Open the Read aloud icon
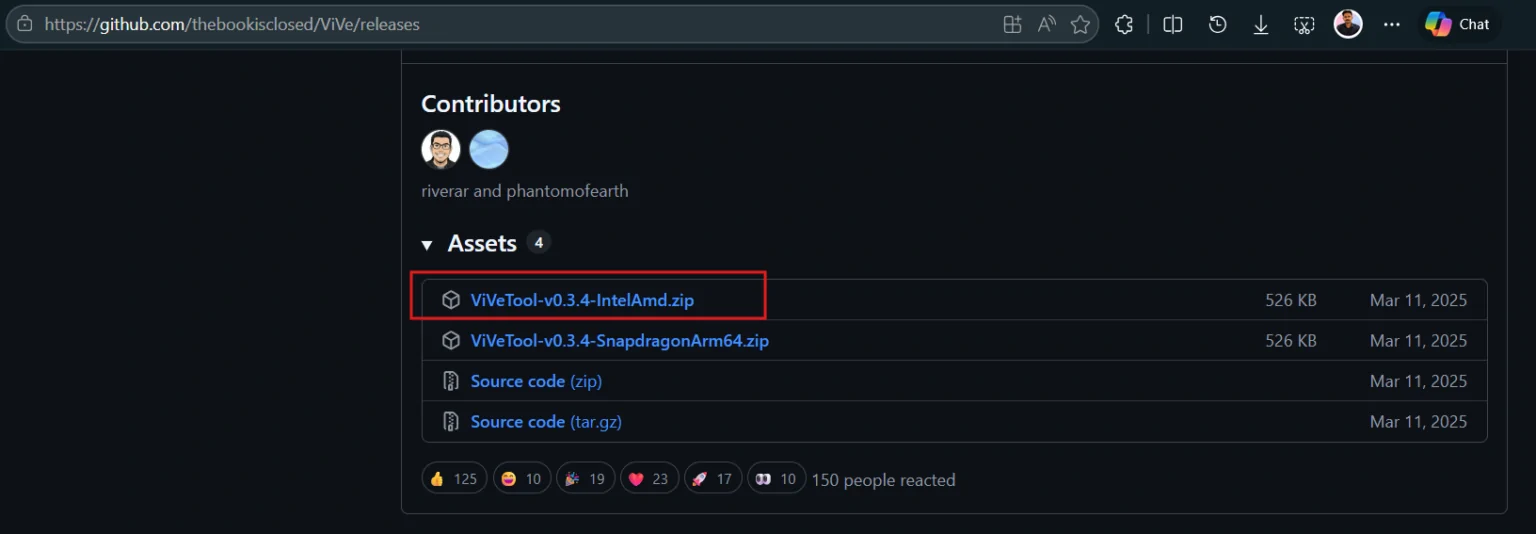The image size is (1536, 534). point(1046,25)
